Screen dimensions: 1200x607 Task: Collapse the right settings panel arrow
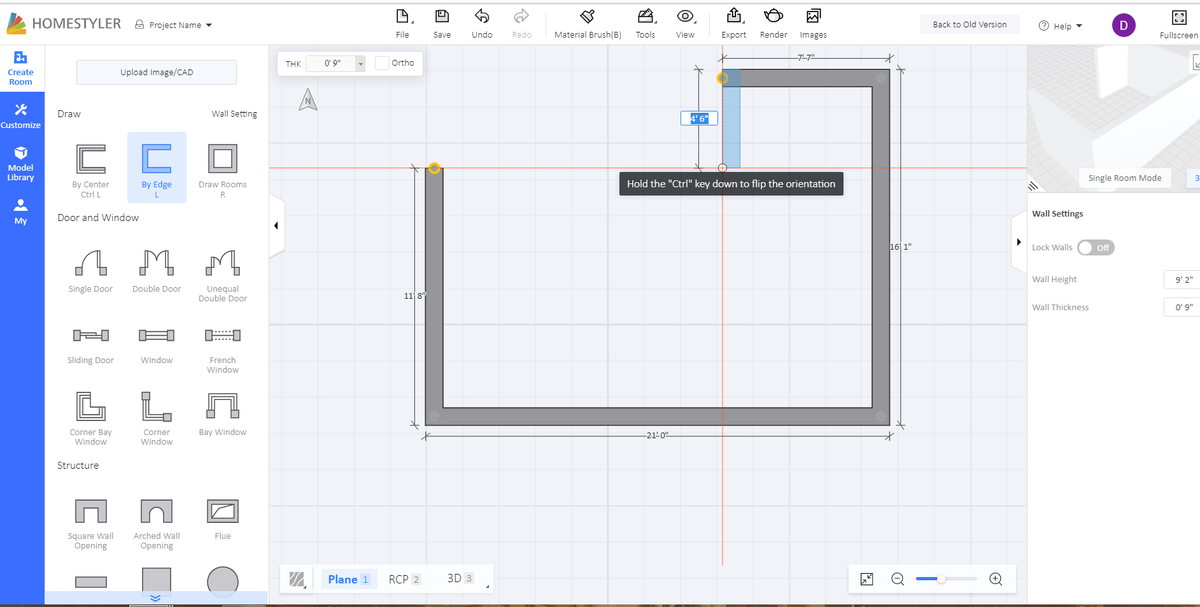1018,242
